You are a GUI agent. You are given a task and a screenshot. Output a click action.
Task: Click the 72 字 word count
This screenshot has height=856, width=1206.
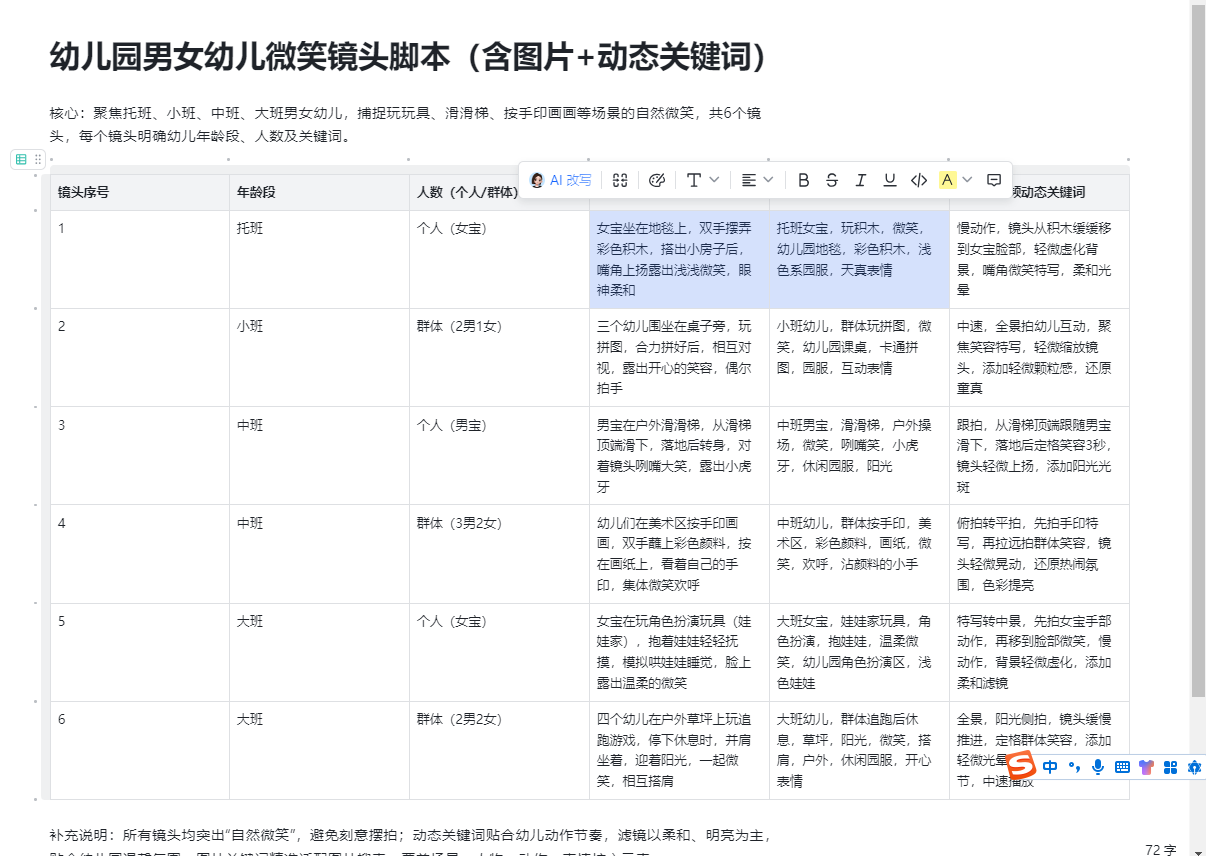[1161, 849]
